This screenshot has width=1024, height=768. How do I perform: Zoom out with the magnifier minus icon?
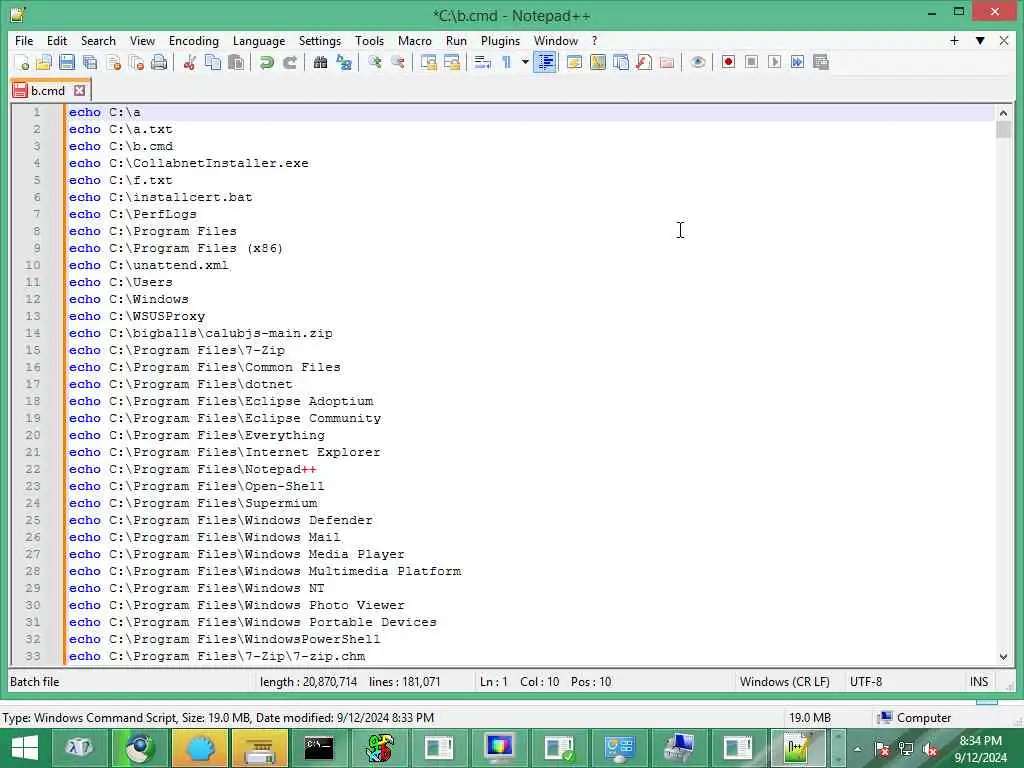(397, 62)
